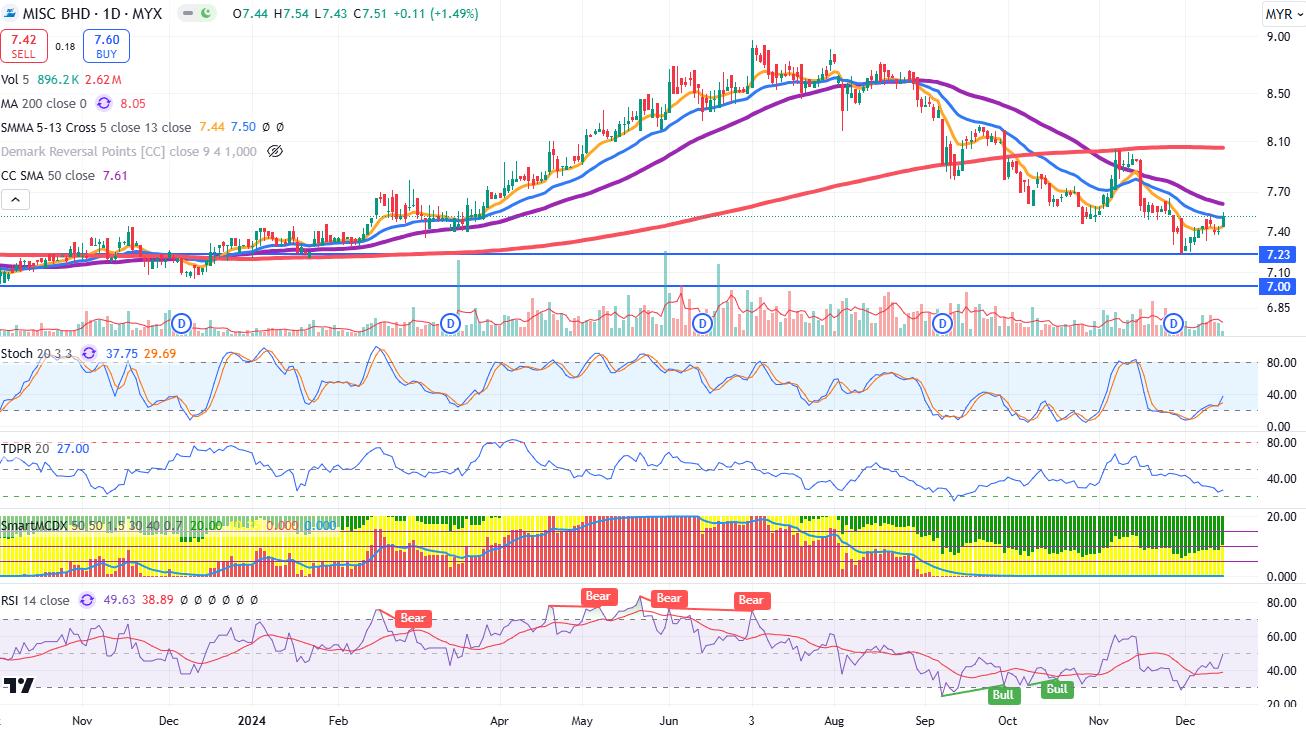Click the 49.63 RSI value
Viewport: 1306px width, 730px height.
118,600
